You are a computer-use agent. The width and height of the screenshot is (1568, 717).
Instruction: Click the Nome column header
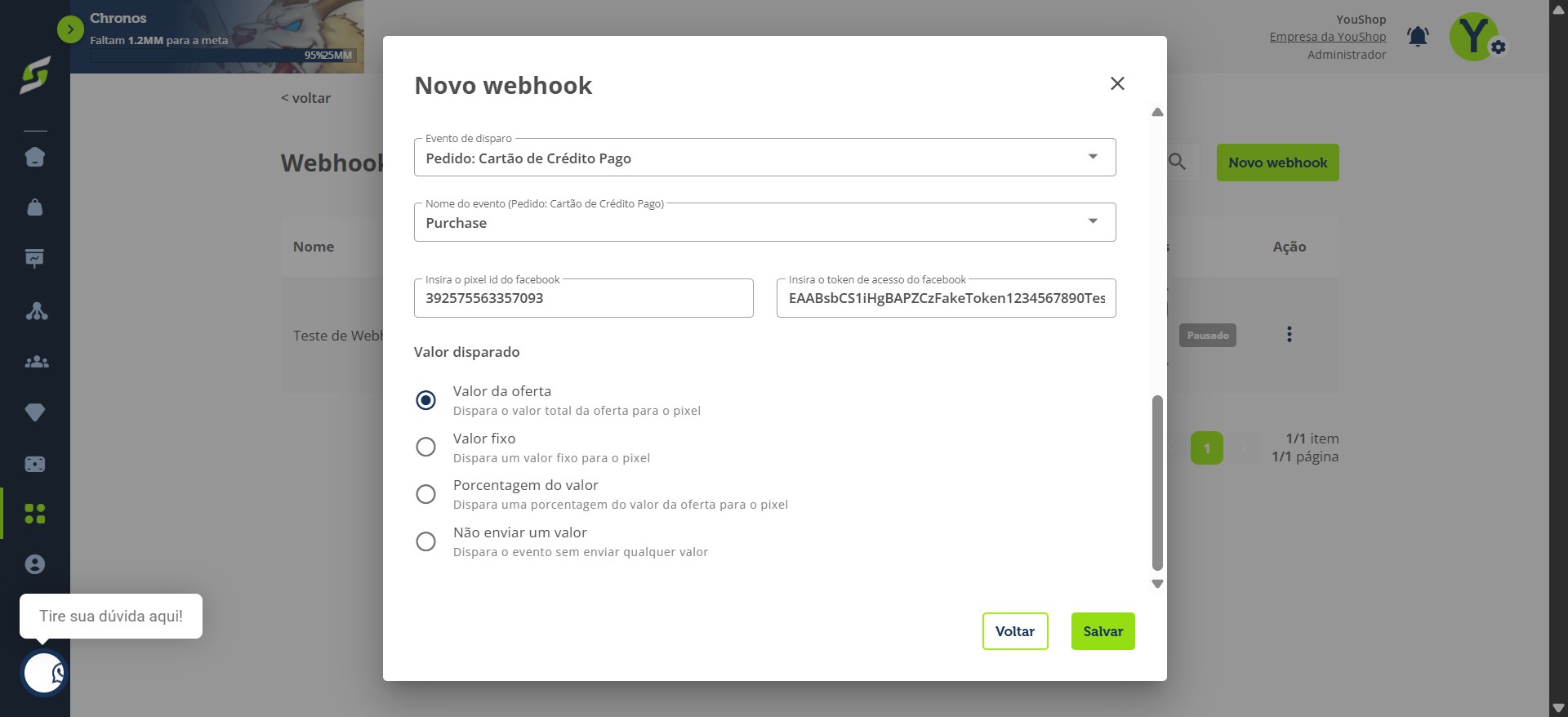[x=314, y=247]
